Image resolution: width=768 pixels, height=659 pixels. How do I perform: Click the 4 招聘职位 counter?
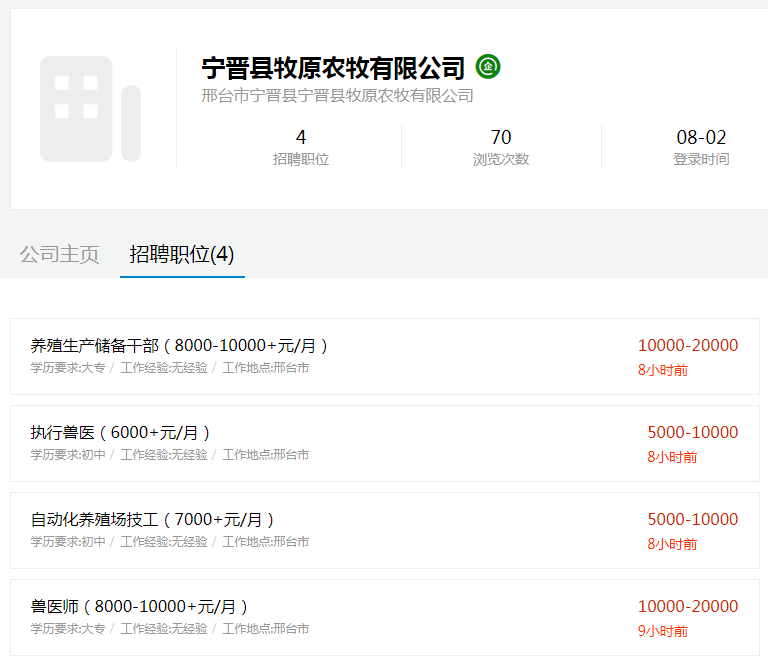(301, 147)
